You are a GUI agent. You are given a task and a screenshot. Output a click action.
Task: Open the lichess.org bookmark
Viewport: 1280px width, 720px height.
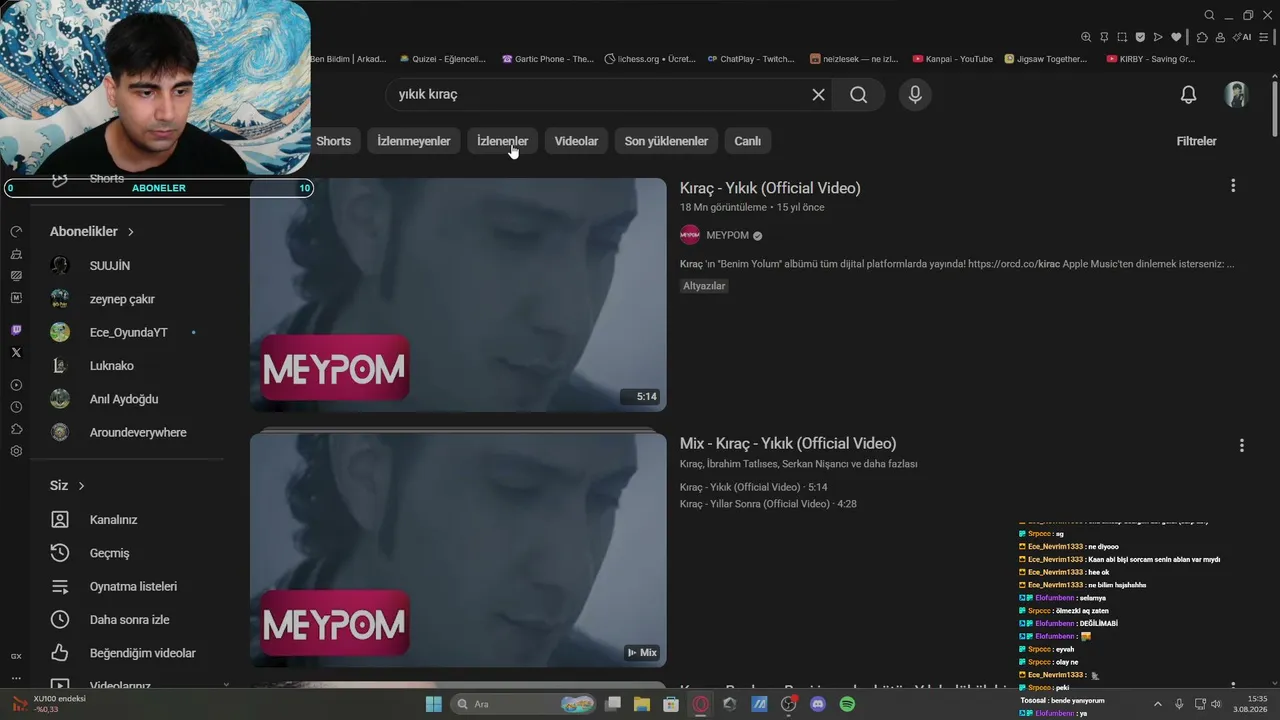click(650, 59)
